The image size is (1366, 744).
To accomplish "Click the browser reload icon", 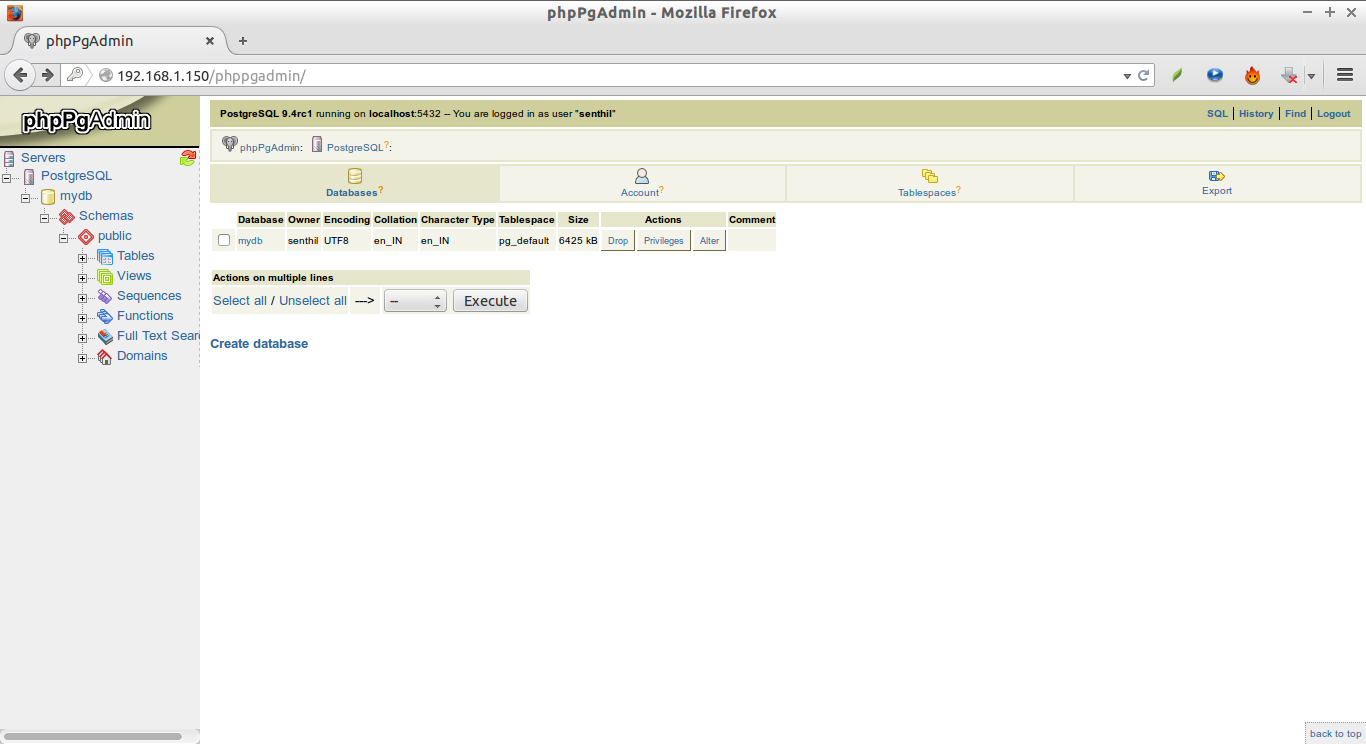I will (x=1143, y=75).
